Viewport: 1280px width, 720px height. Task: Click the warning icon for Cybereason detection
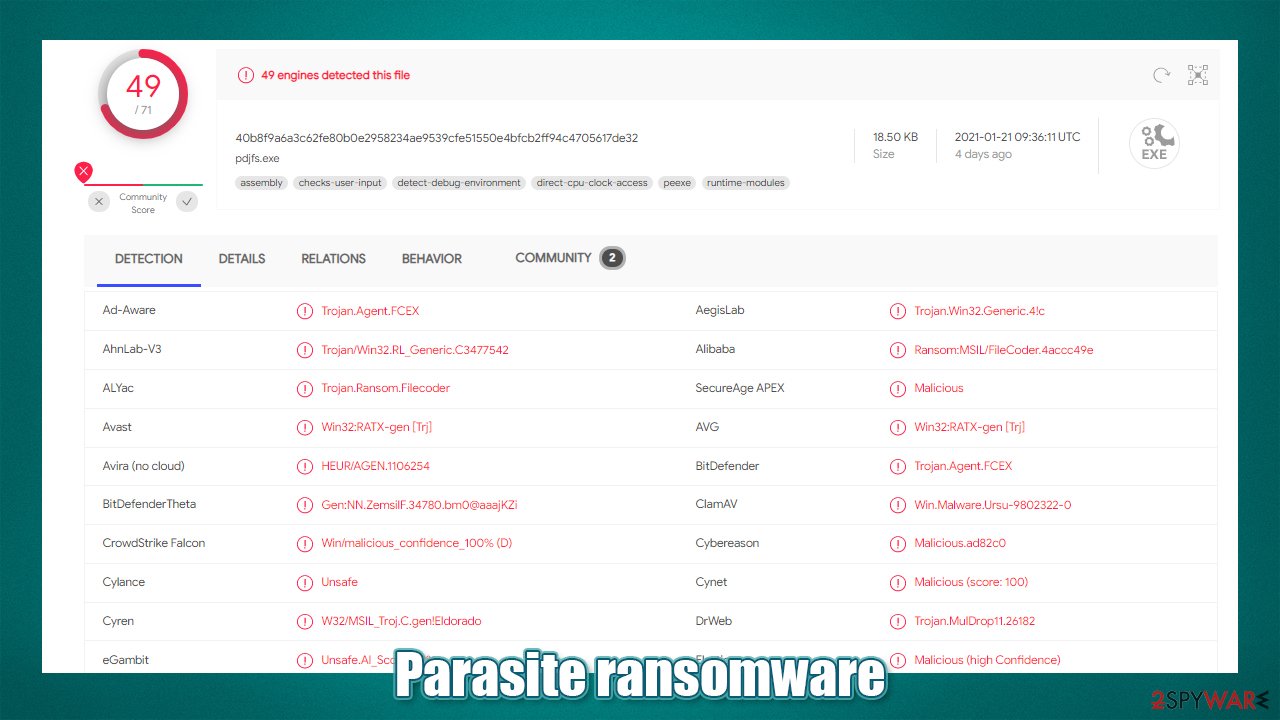click(897, 544)
